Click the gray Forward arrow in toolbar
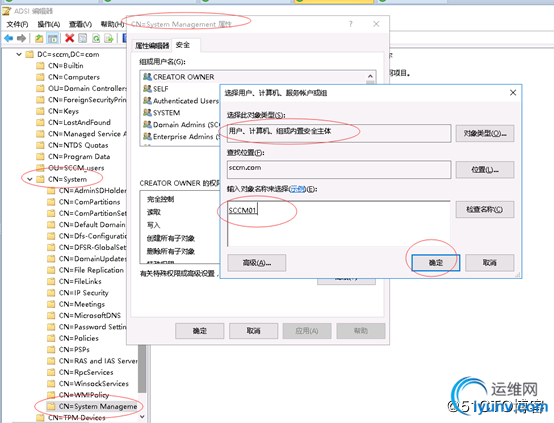 click(21, 38)
